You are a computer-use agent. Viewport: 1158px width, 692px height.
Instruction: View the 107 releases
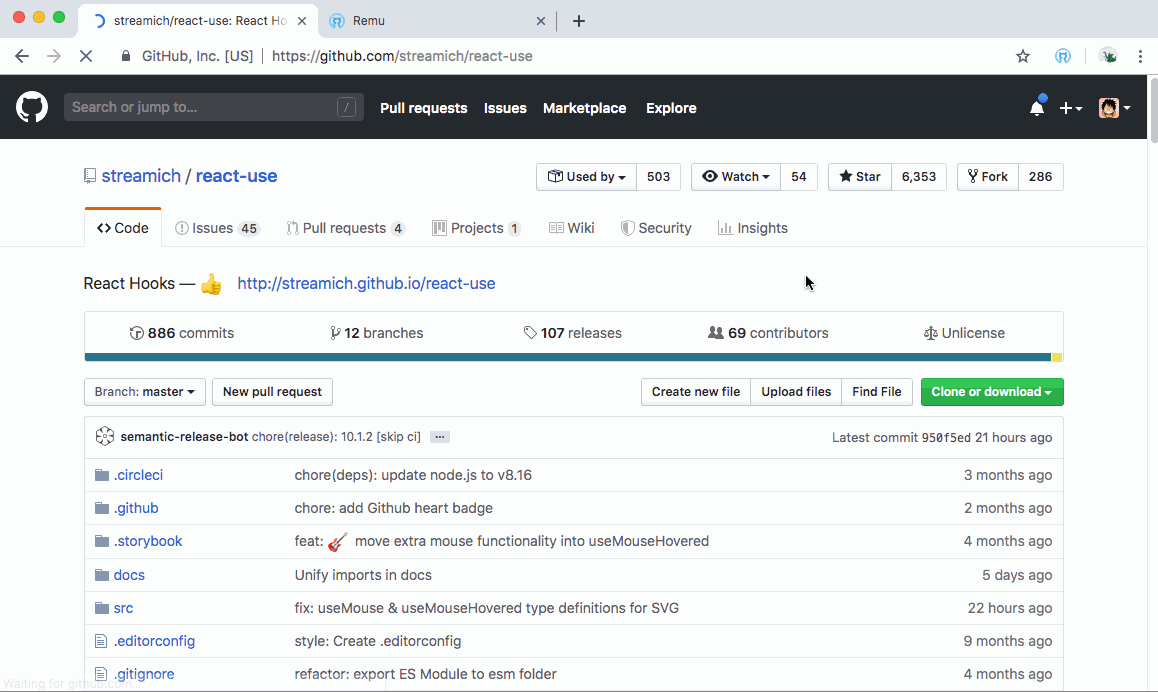coord(572,333)
